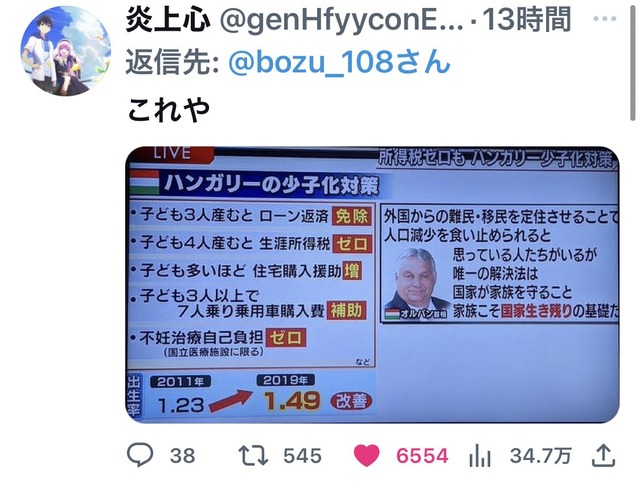640x489 pixels.
Task: Open the 13時間 timestamp
Action: [527, 20]
